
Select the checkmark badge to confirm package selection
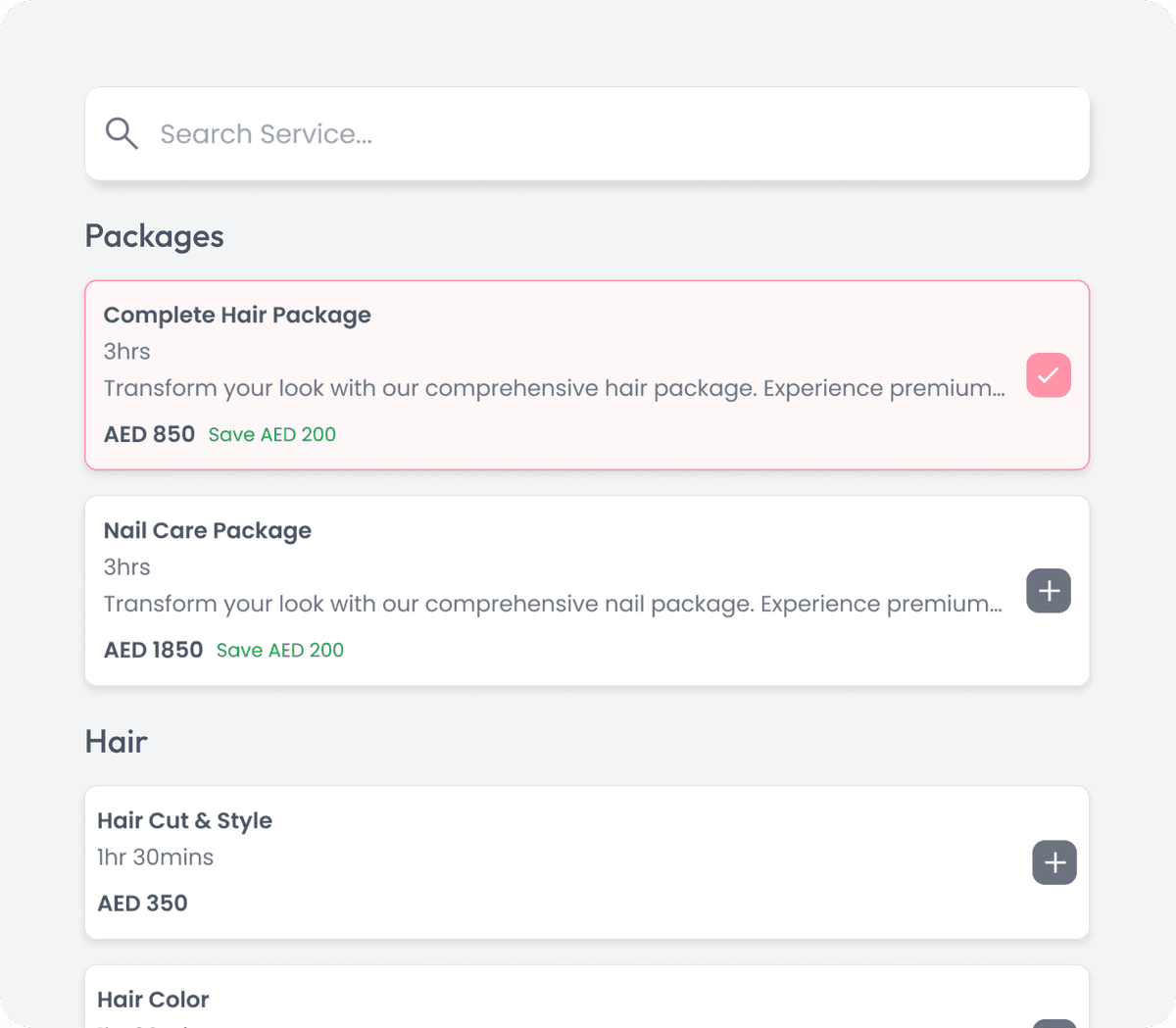[x=1048, y=375]
